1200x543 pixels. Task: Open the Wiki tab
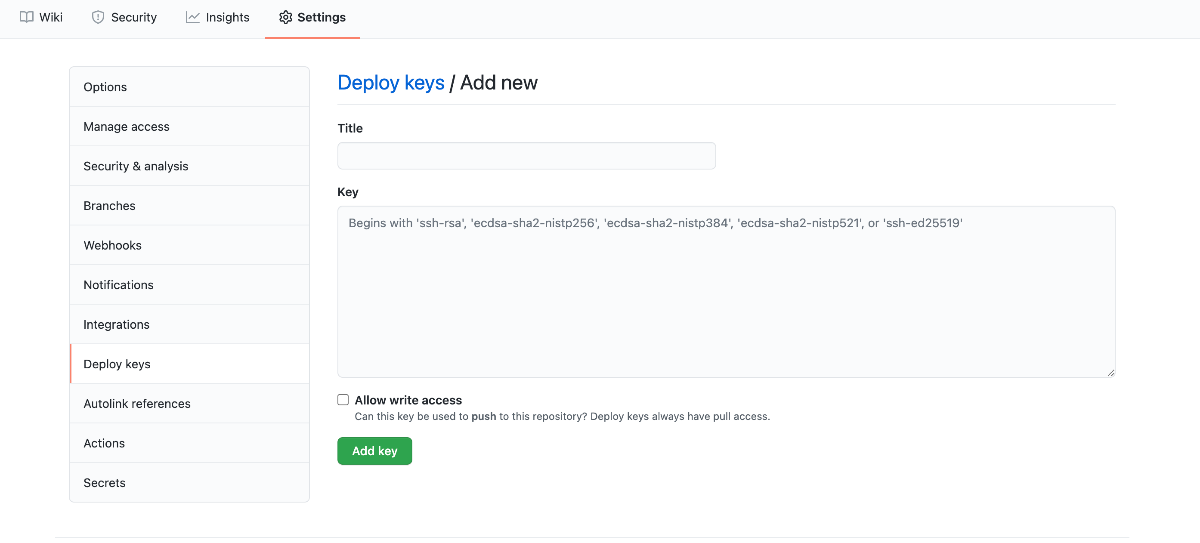click(41, 17)
